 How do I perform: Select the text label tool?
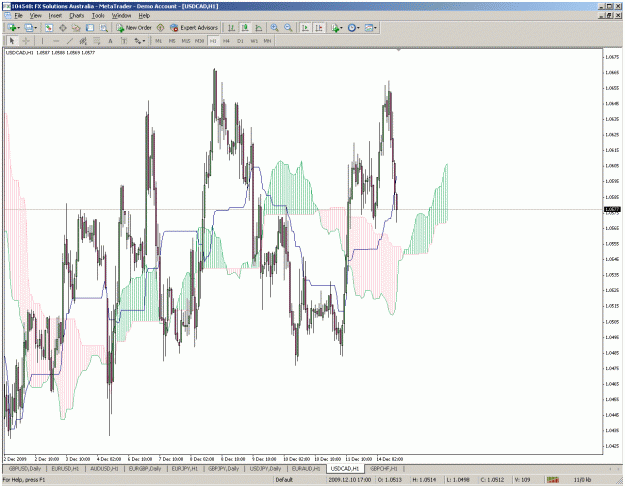[124, 41]
